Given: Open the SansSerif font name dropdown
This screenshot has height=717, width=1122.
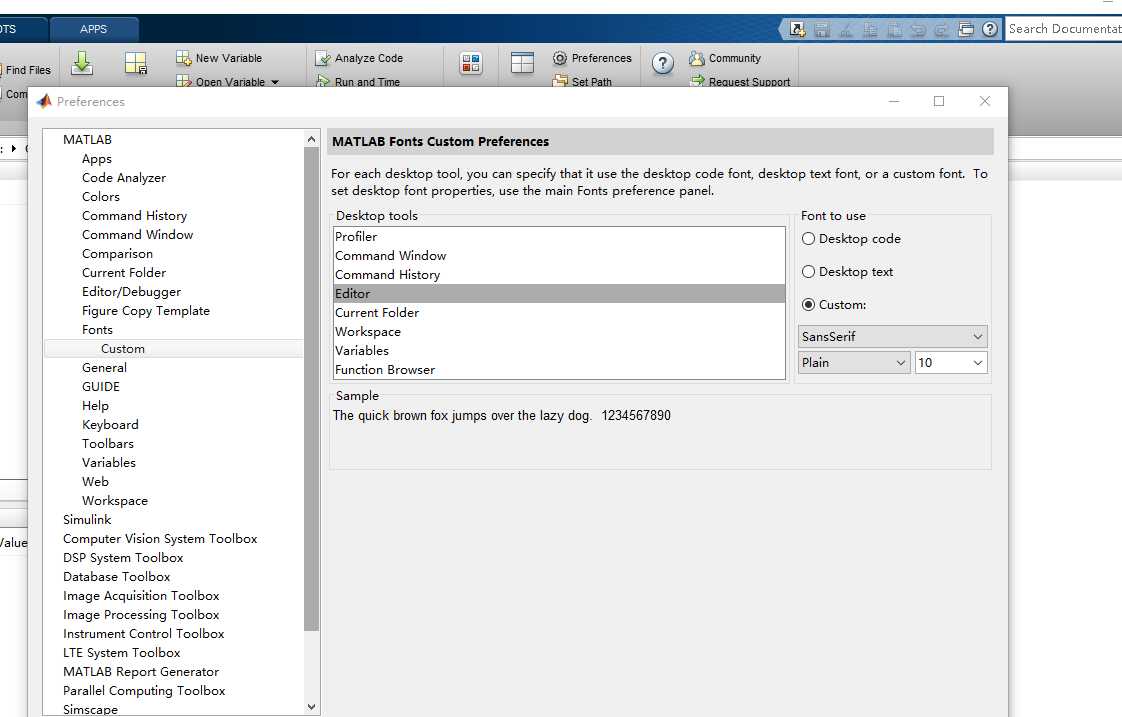Looking at the screenshot, I should click(892, 336).
